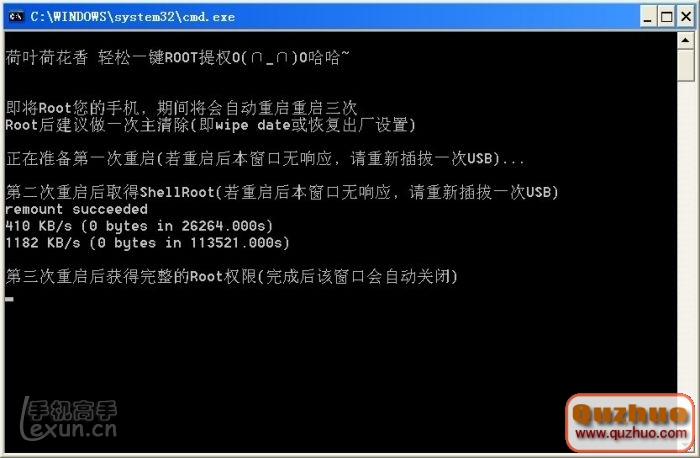Click the 手机高手 exun.cn watermark
This screenshot has height=458, width=700.
coord(69,419)
